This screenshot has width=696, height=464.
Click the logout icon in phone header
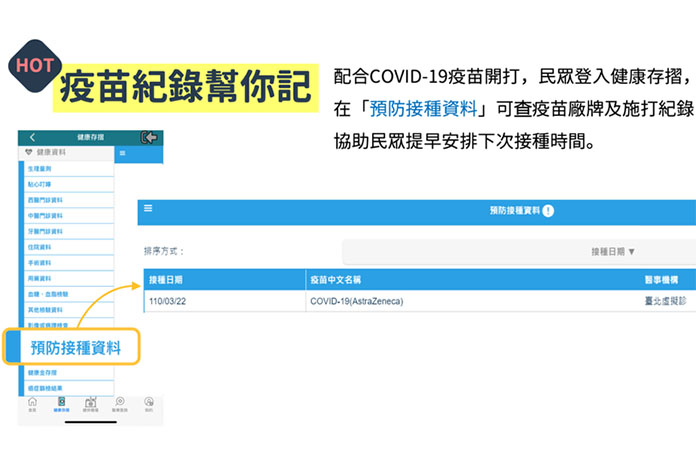pos(150,137)
